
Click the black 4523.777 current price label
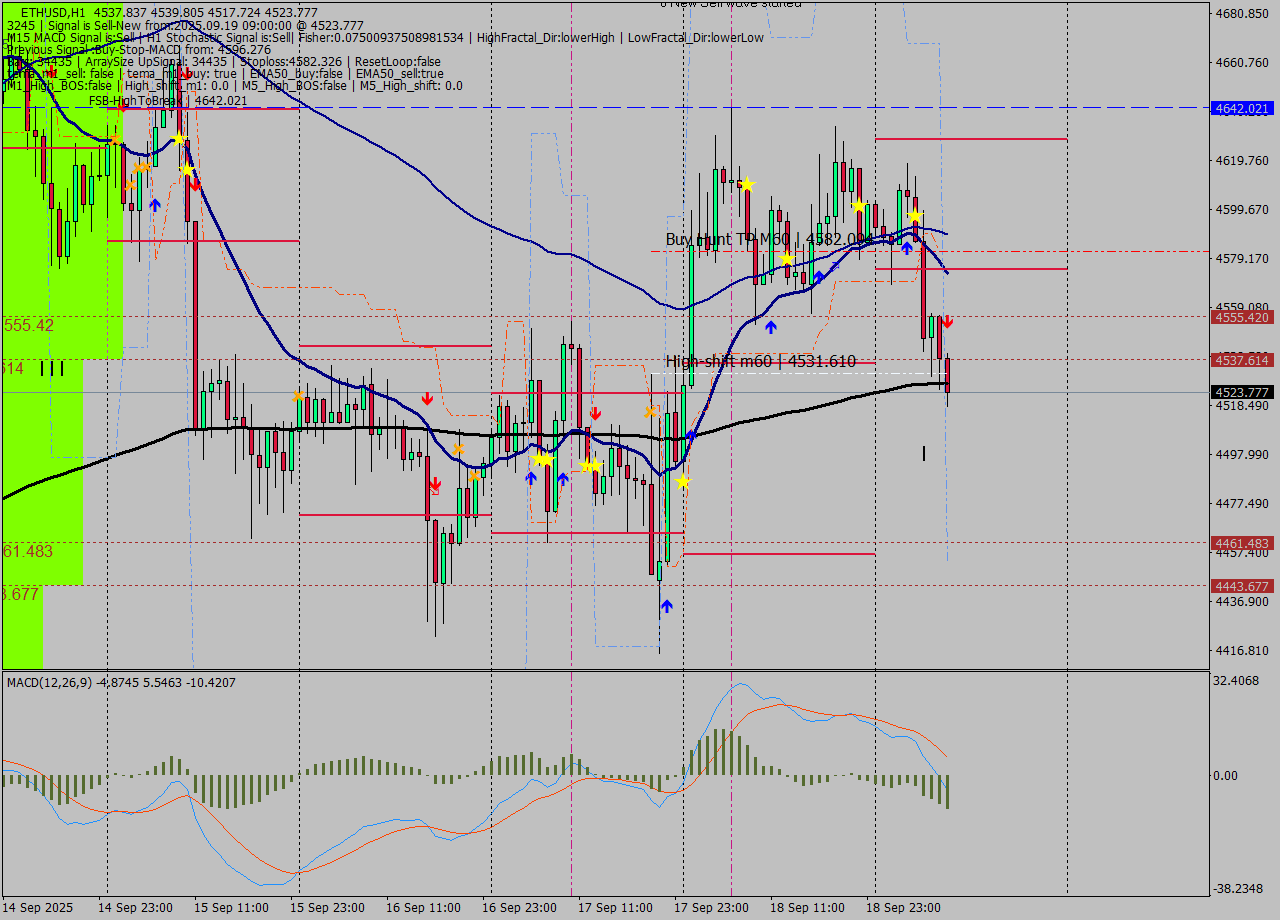click(x=1241, y=392)
